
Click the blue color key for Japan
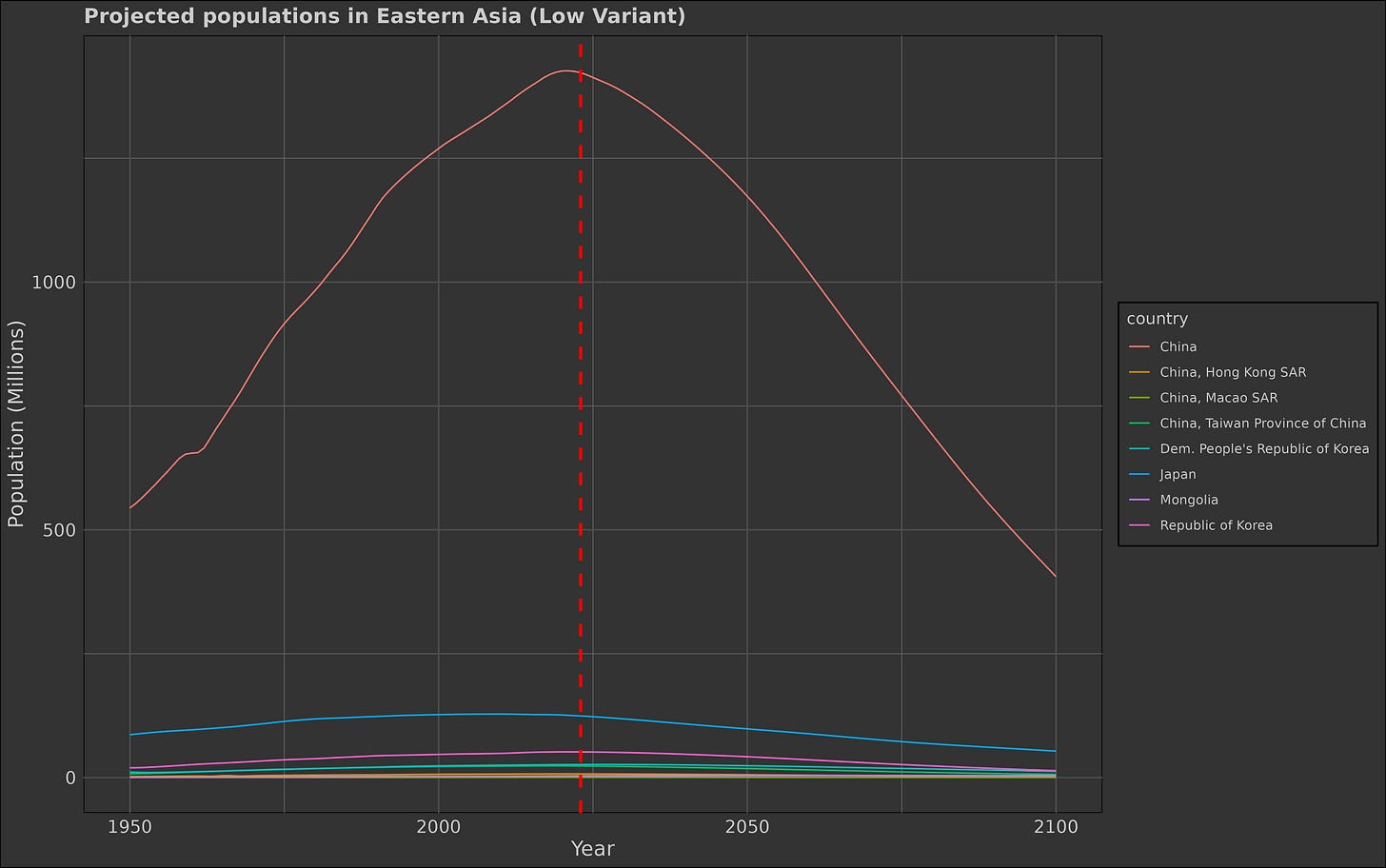click(1139, 475)
